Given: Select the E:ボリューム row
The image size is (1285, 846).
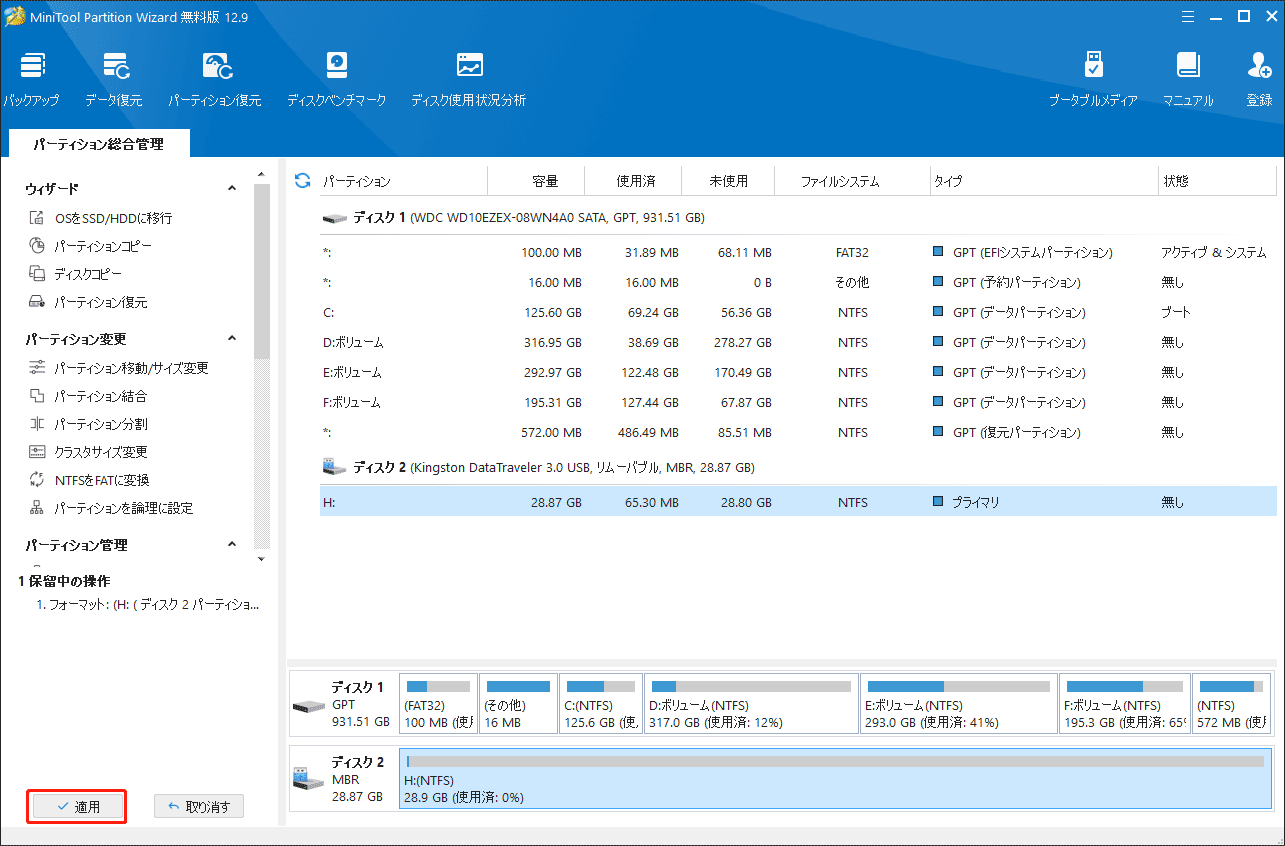Looking at the screenshot, I should [x=798, y=372].
